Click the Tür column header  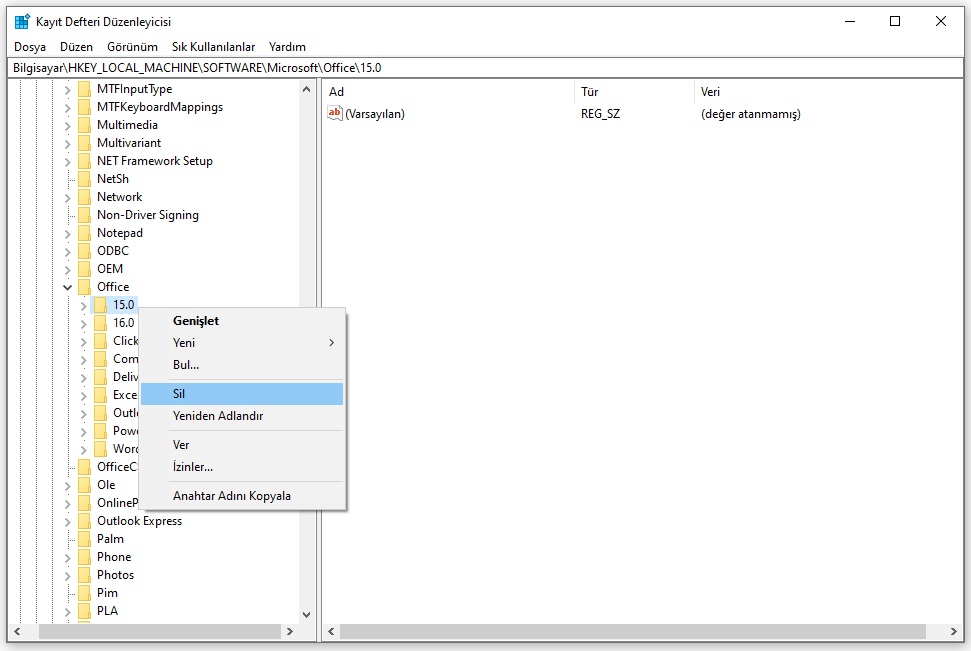tap(590, 92)
